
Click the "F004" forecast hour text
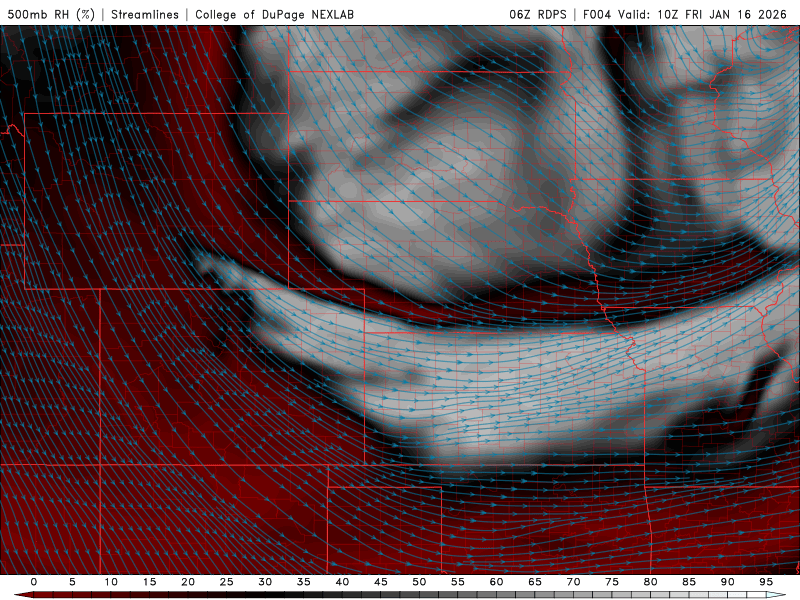click(x=597, y=14)
